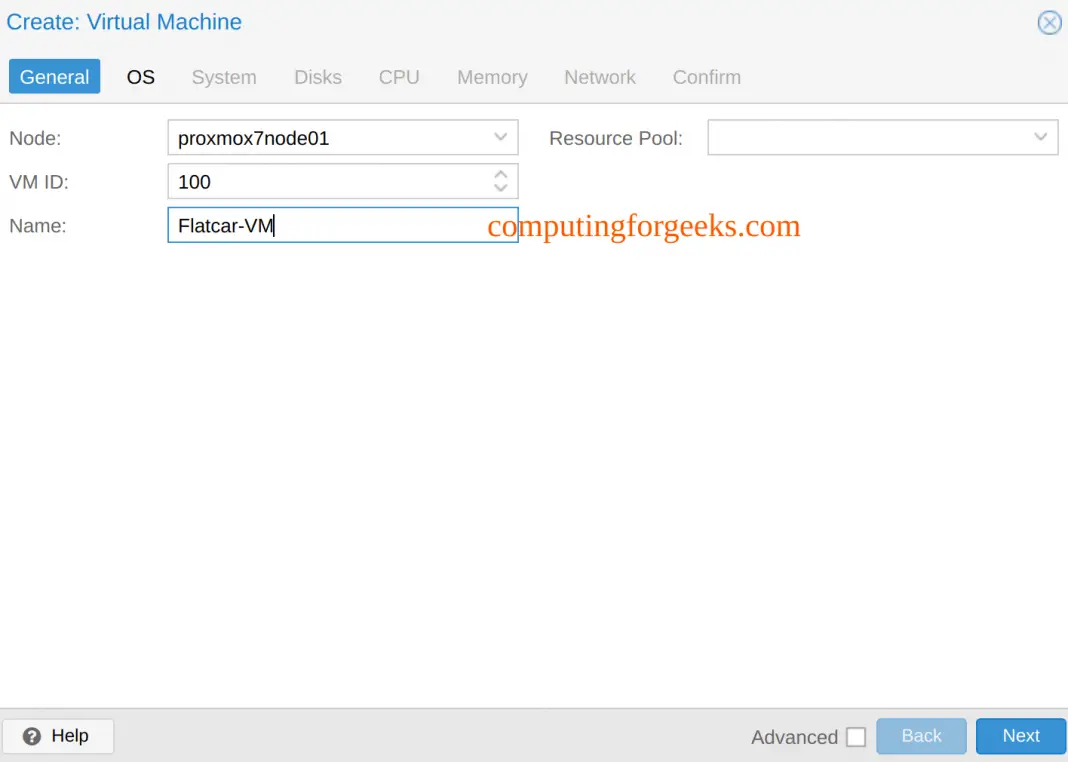This screenshot has height=762, width=1068.
Task: Select the General tab
Action: point(54,76)
